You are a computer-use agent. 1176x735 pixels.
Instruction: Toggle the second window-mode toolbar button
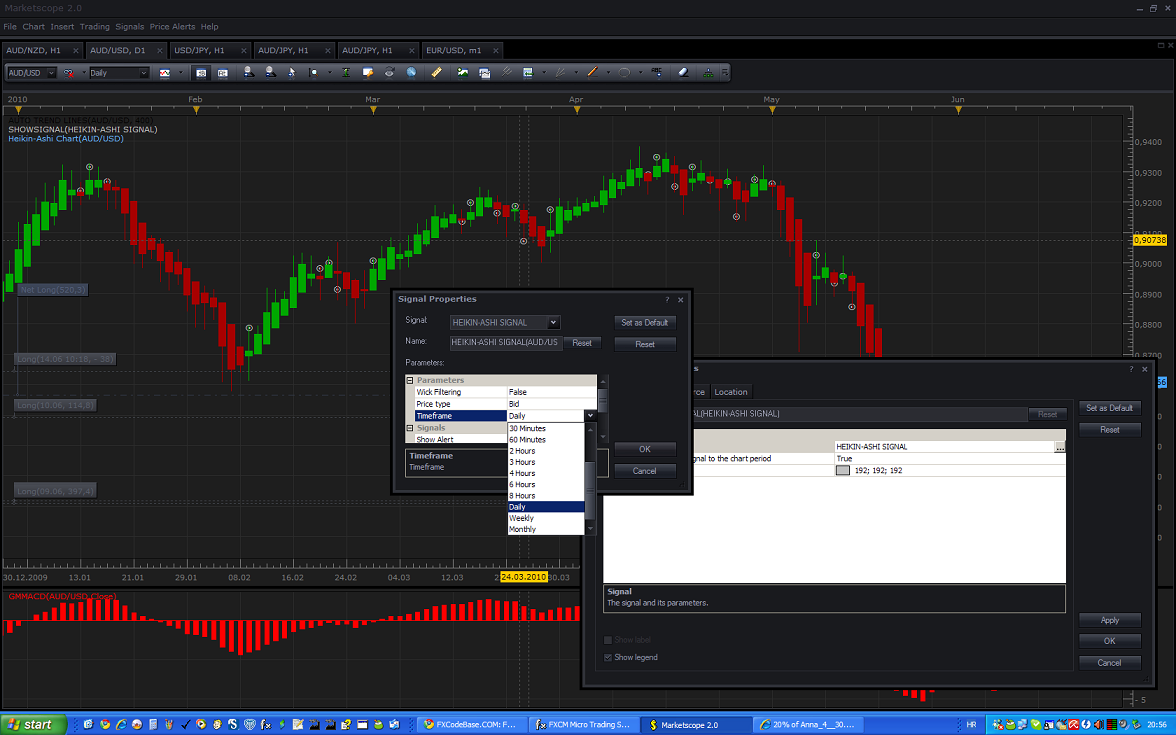tap(223, 73)
